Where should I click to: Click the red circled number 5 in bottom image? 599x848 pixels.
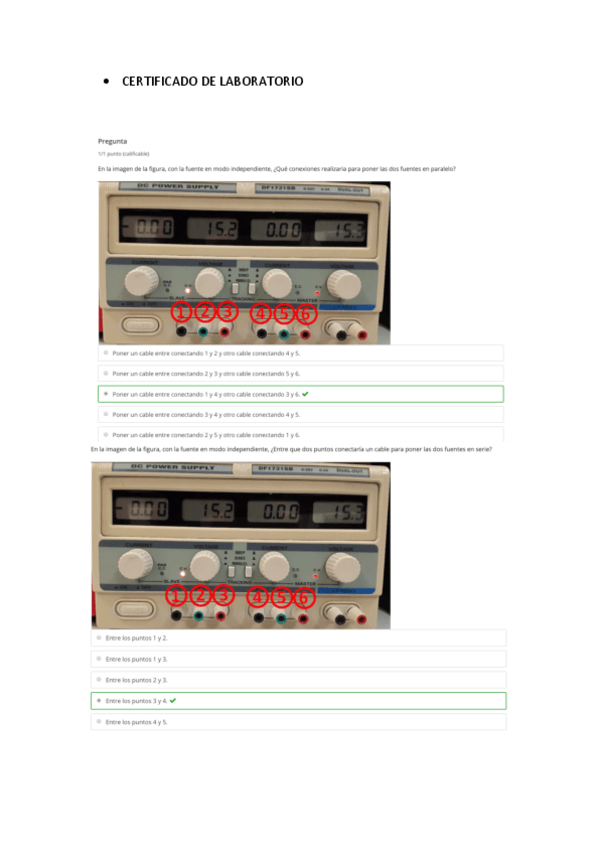[x=281, y=598]
